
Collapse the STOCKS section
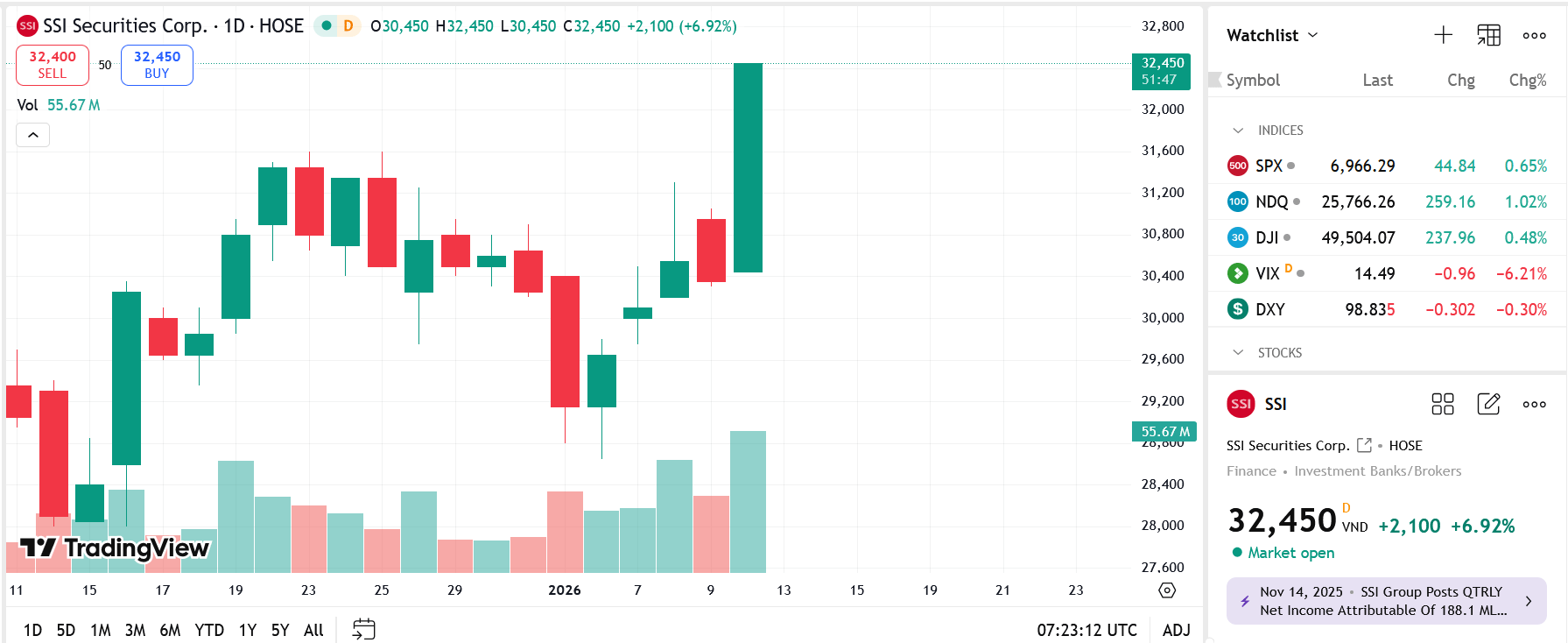tap(1237, 352)
